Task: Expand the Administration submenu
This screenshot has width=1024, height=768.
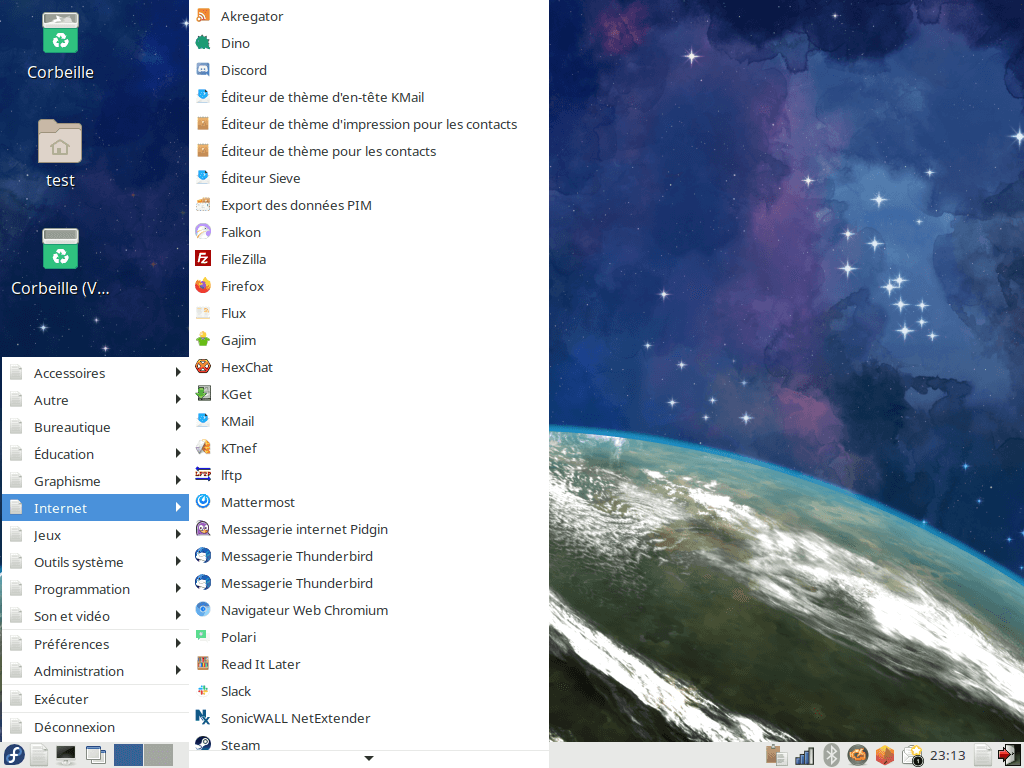Action: point(95,671)
